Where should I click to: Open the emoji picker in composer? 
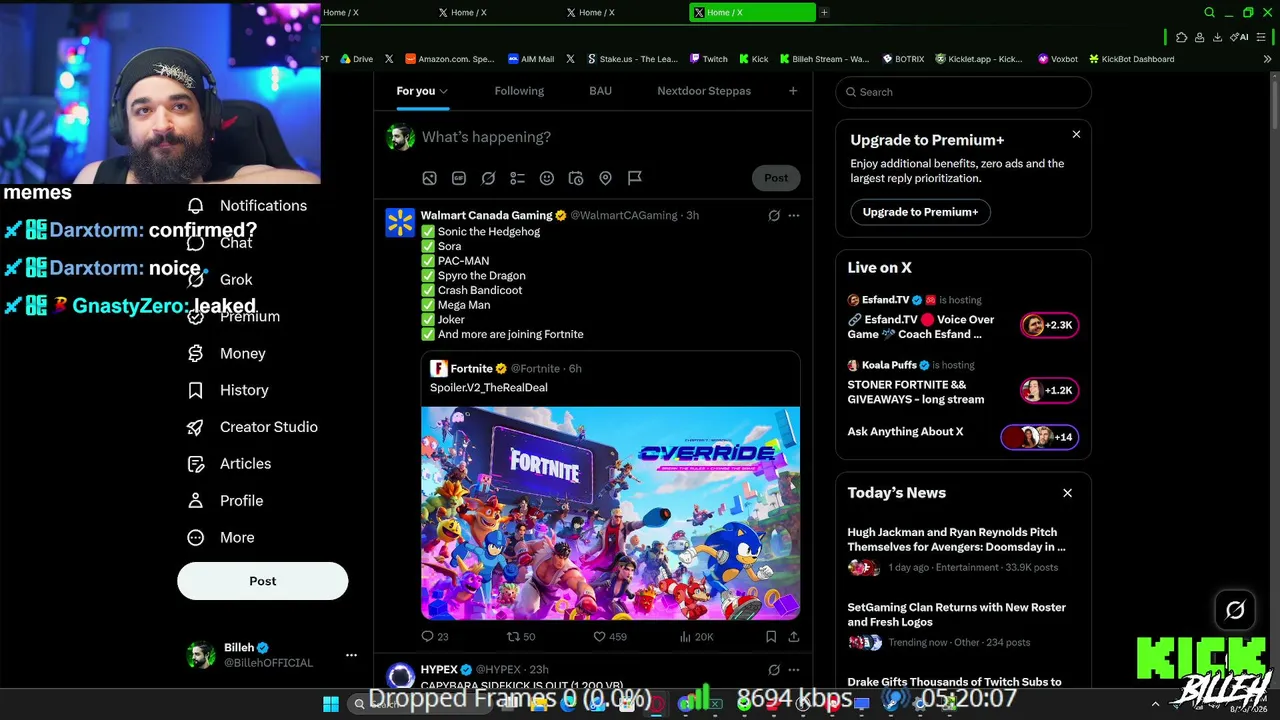tap(547, 178)
